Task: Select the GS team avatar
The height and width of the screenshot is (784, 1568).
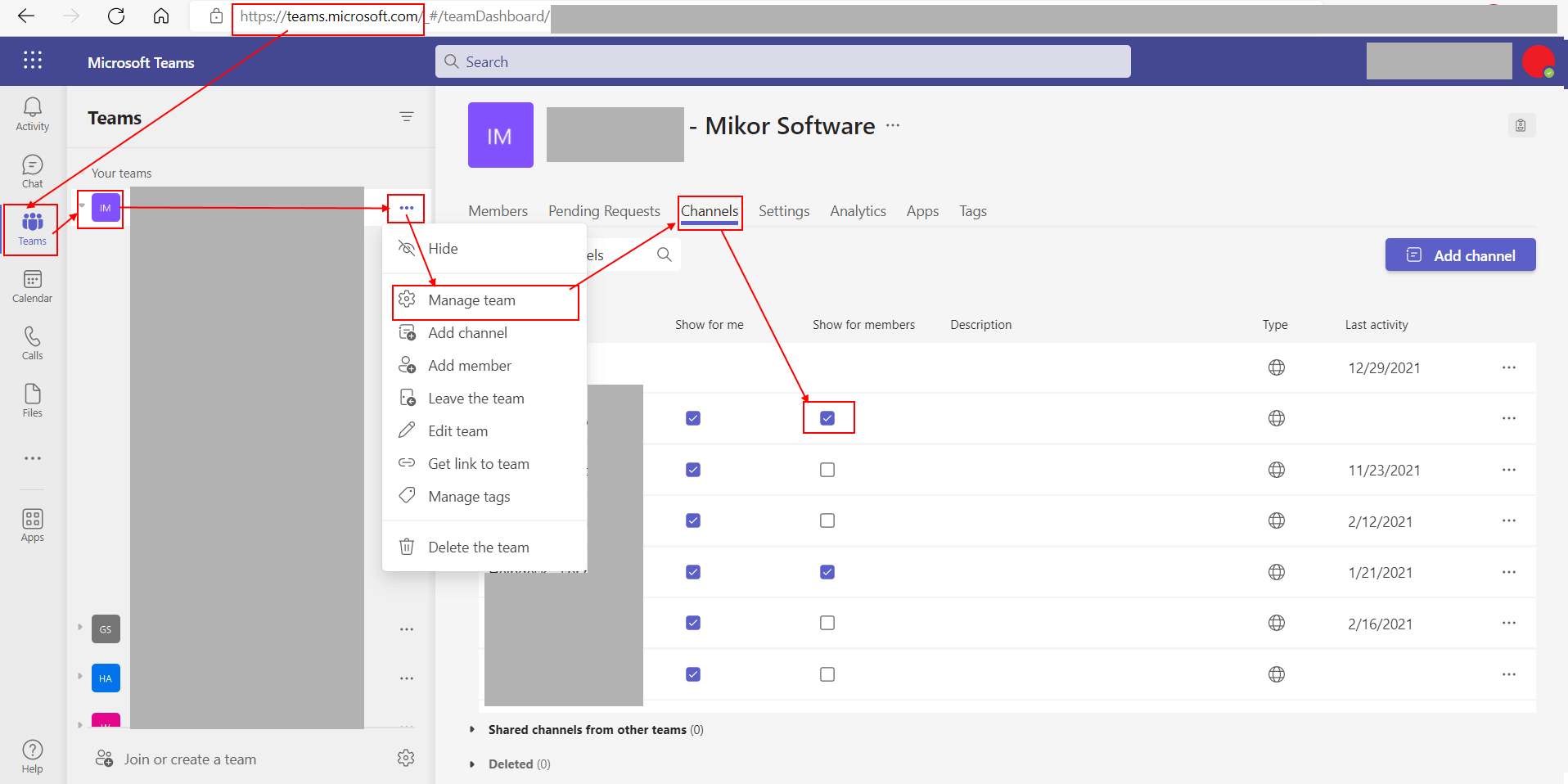Action: pyautogui.click(x=106, y=629)
